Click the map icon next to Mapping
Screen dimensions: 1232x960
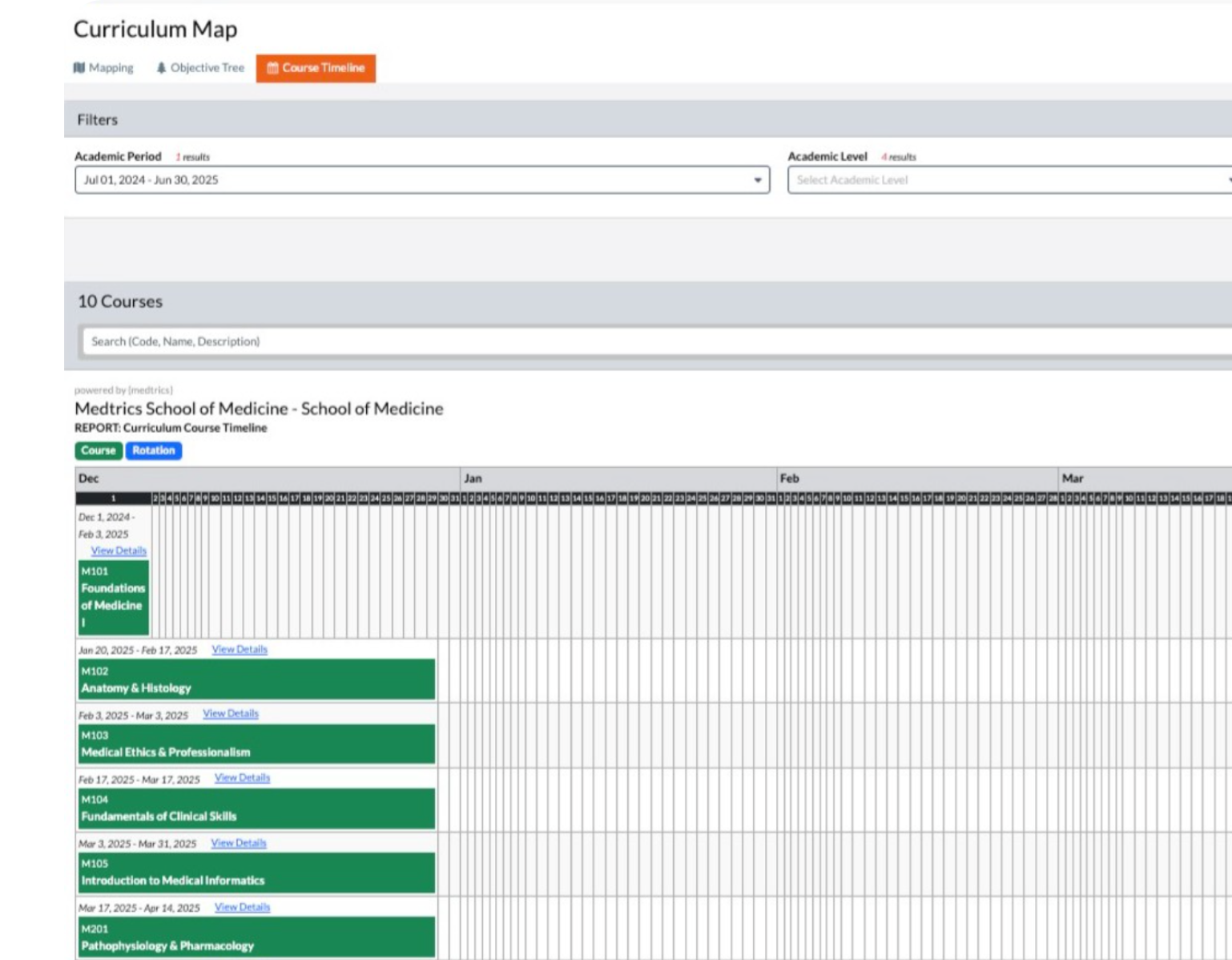[x=80, y=67]
